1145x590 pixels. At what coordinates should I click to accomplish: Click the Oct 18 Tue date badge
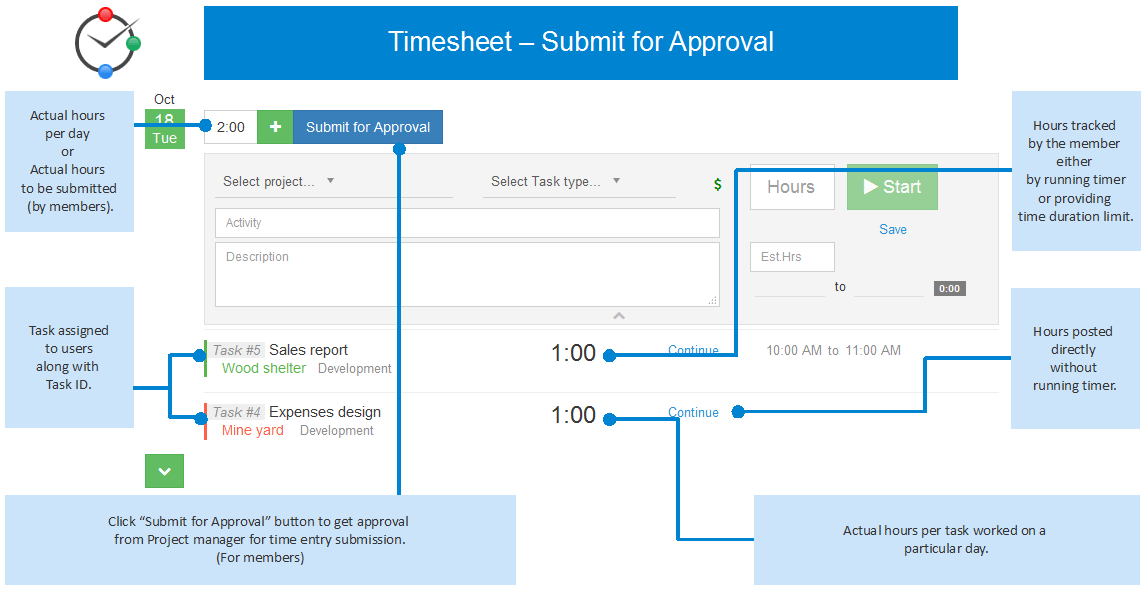pyautogui.click(x=165, y=120)
